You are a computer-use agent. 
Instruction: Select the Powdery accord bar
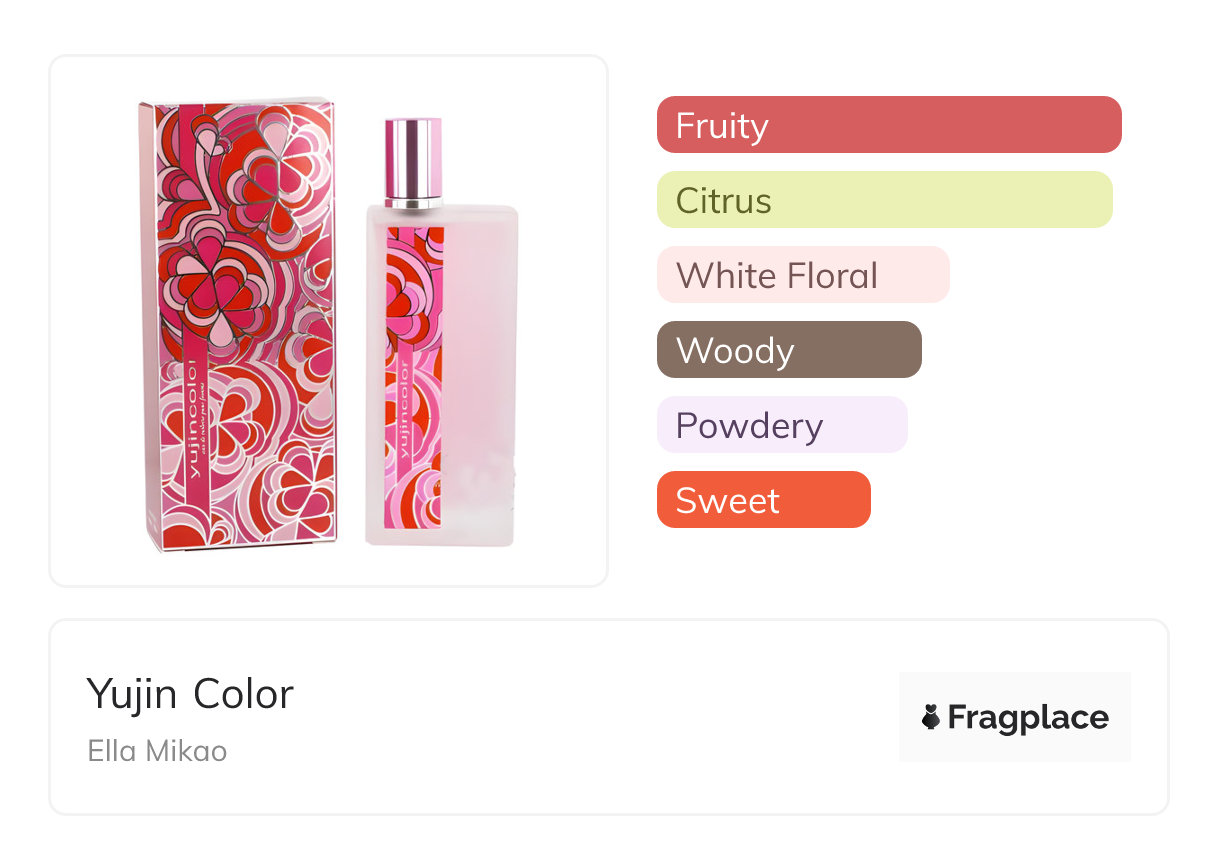tap(781, 425)
